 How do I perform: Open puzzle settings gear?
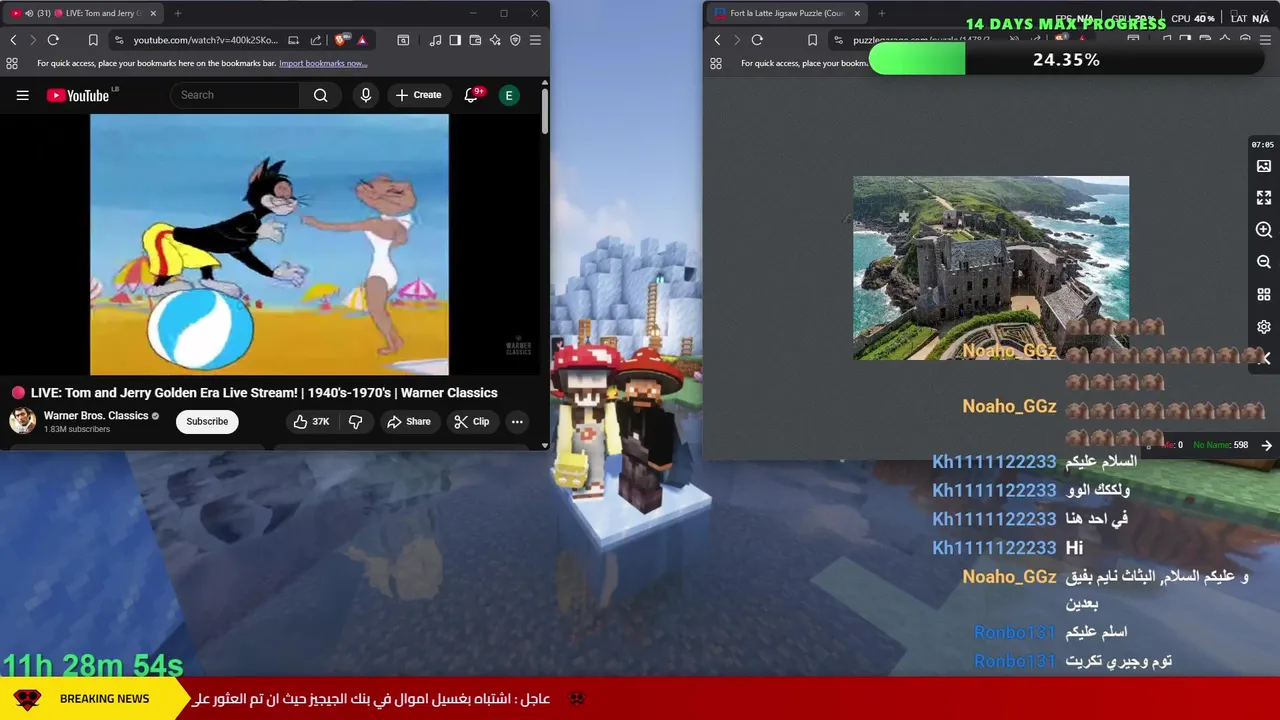pos(1264,327)
